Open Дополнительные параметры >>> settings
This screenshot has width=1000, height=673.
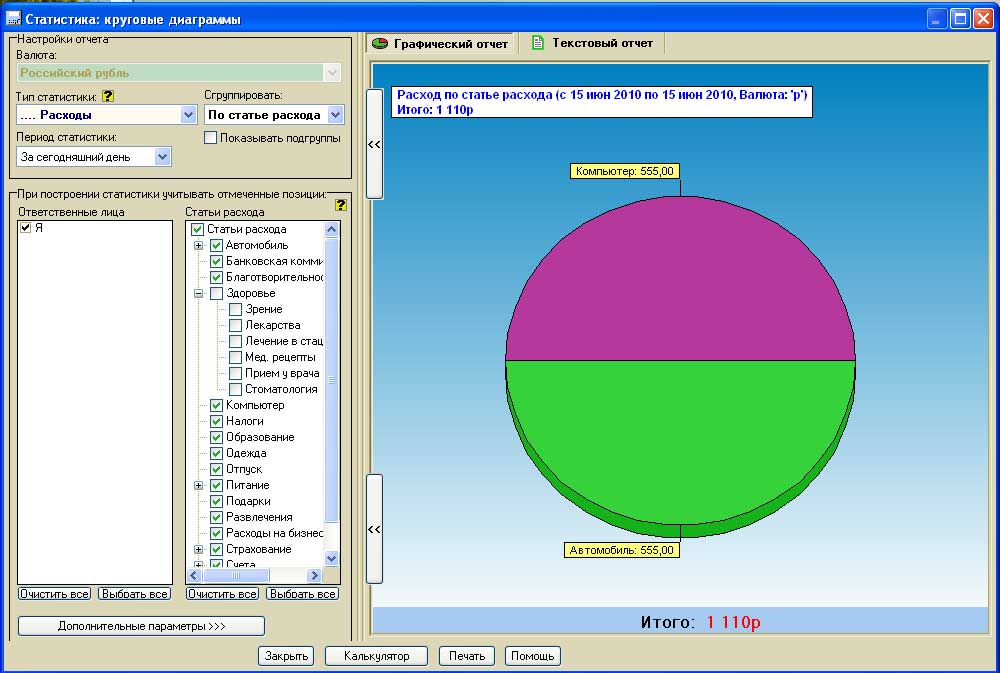click(x=141, y=626)
